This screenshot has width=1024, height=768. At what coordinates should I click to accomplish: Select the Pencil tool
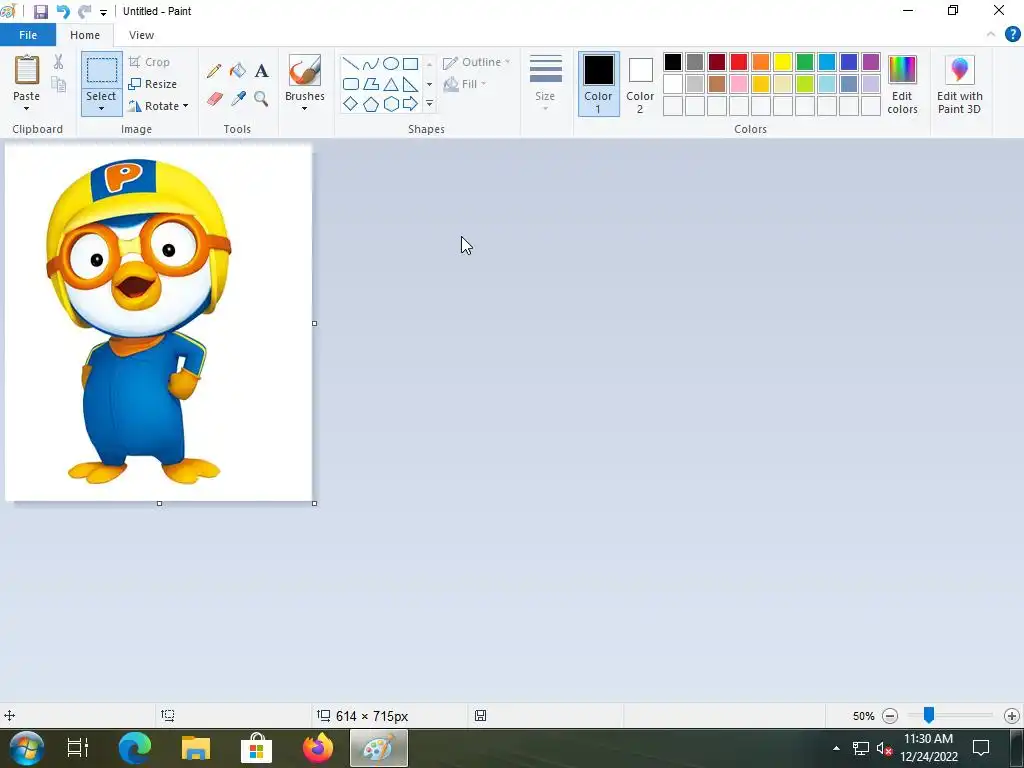(x=214, y=71)
